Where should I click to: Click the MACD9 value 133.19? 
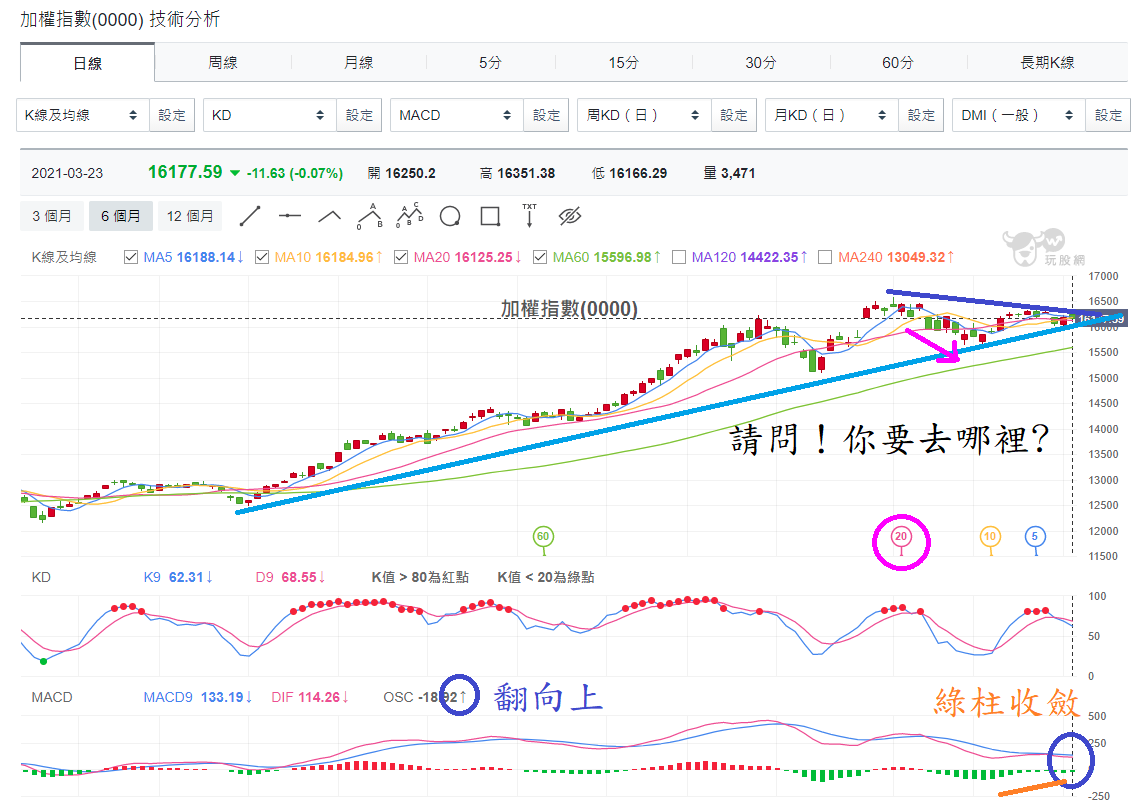click(x=222, y=697)
